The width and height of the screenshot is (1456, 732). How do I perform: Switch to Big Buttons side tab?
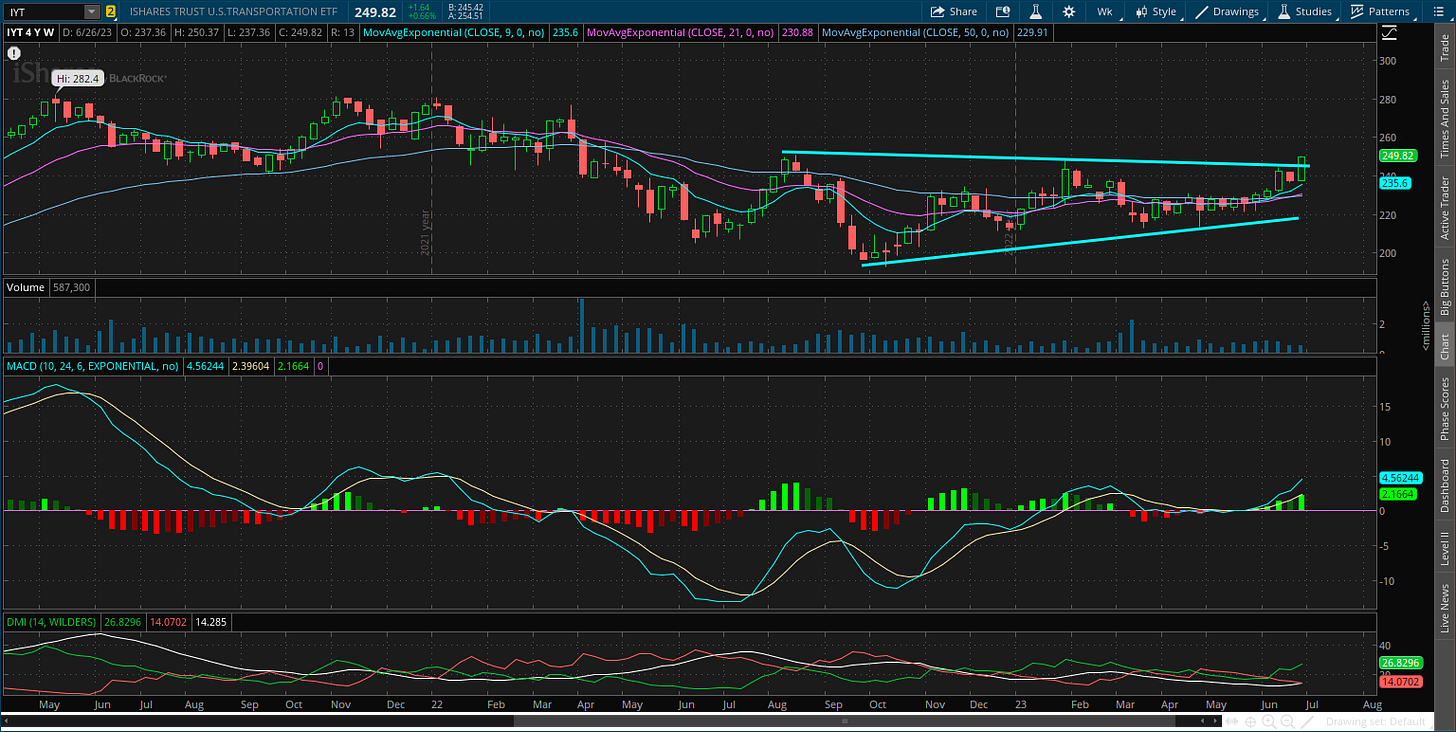(1444, 286)
